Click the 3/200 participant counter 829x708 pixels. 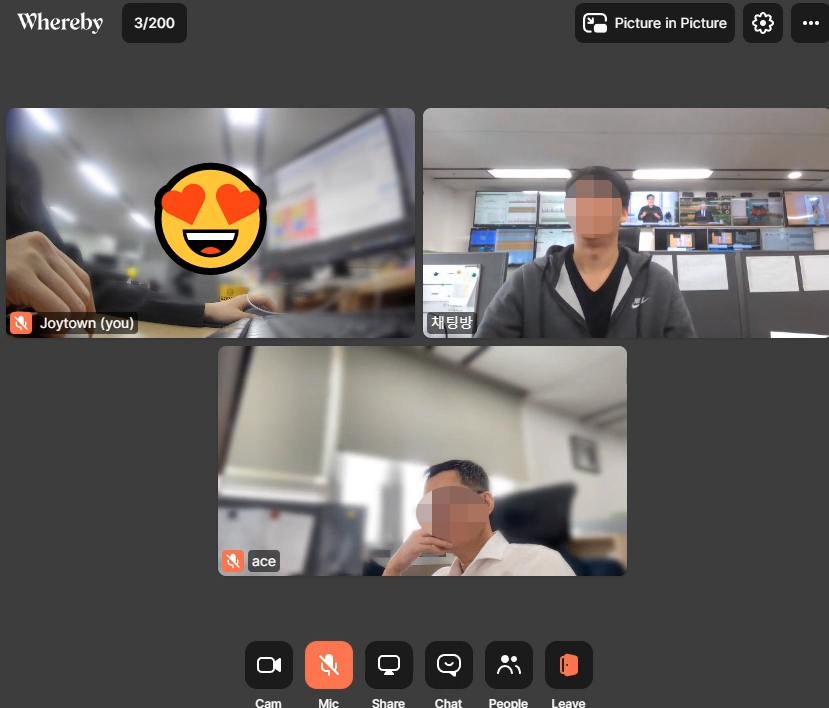pyautogui.click(x=154, y=23)
